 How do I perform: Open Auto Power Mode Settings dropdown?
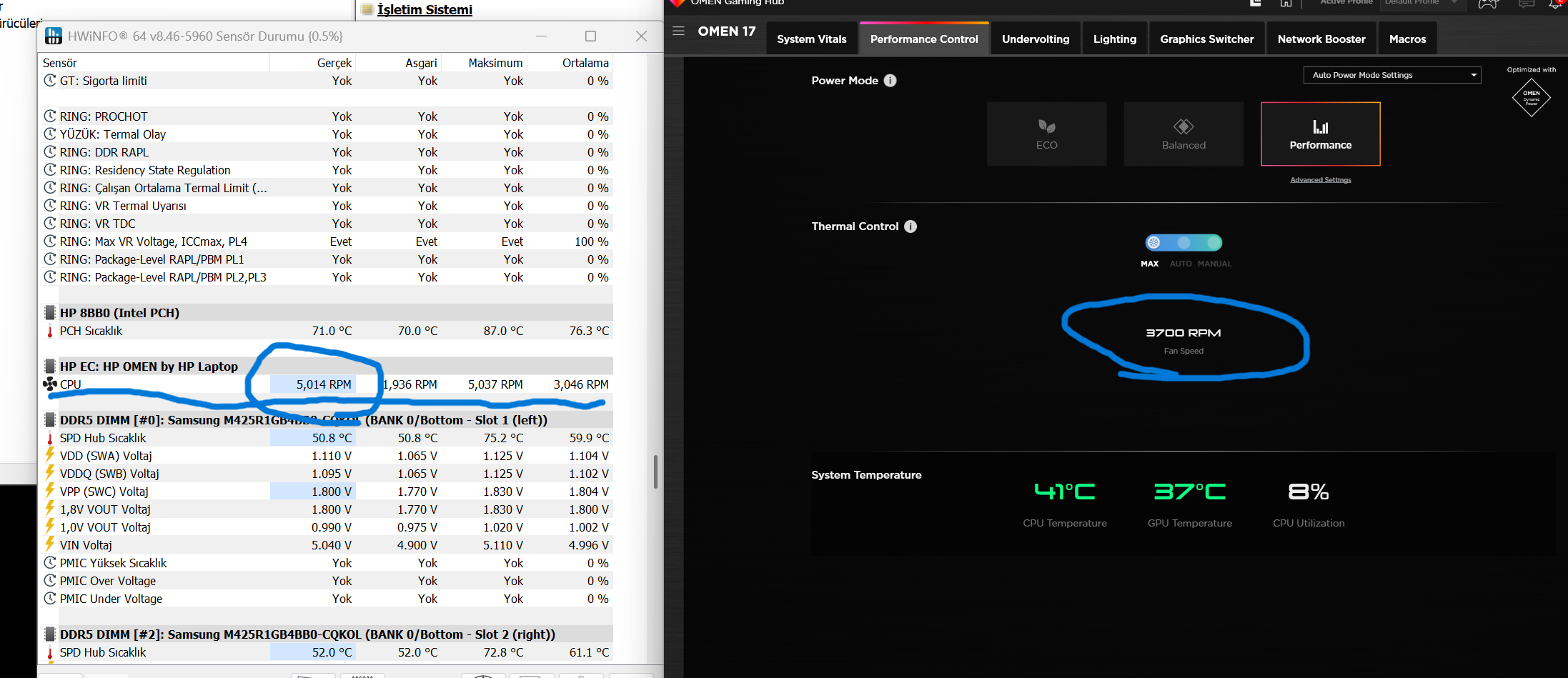[1392, 75]
